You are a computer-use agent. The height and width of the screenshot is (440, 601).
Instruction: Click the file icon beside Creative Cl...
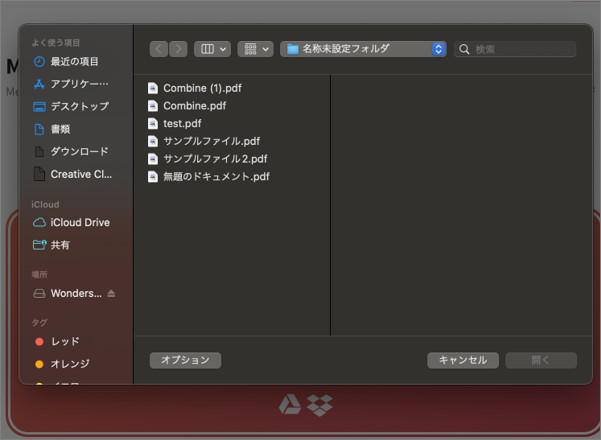39,174
